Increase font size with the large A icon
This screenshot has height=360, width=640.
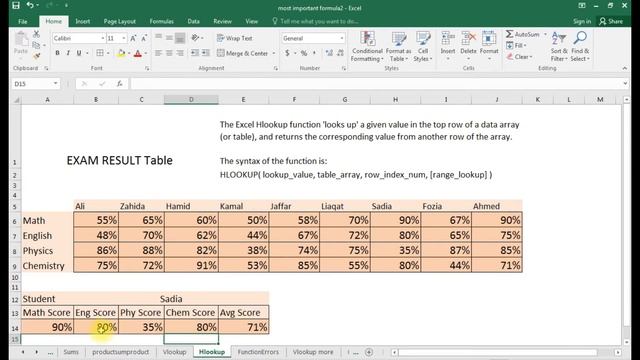(x=133, y=38)
